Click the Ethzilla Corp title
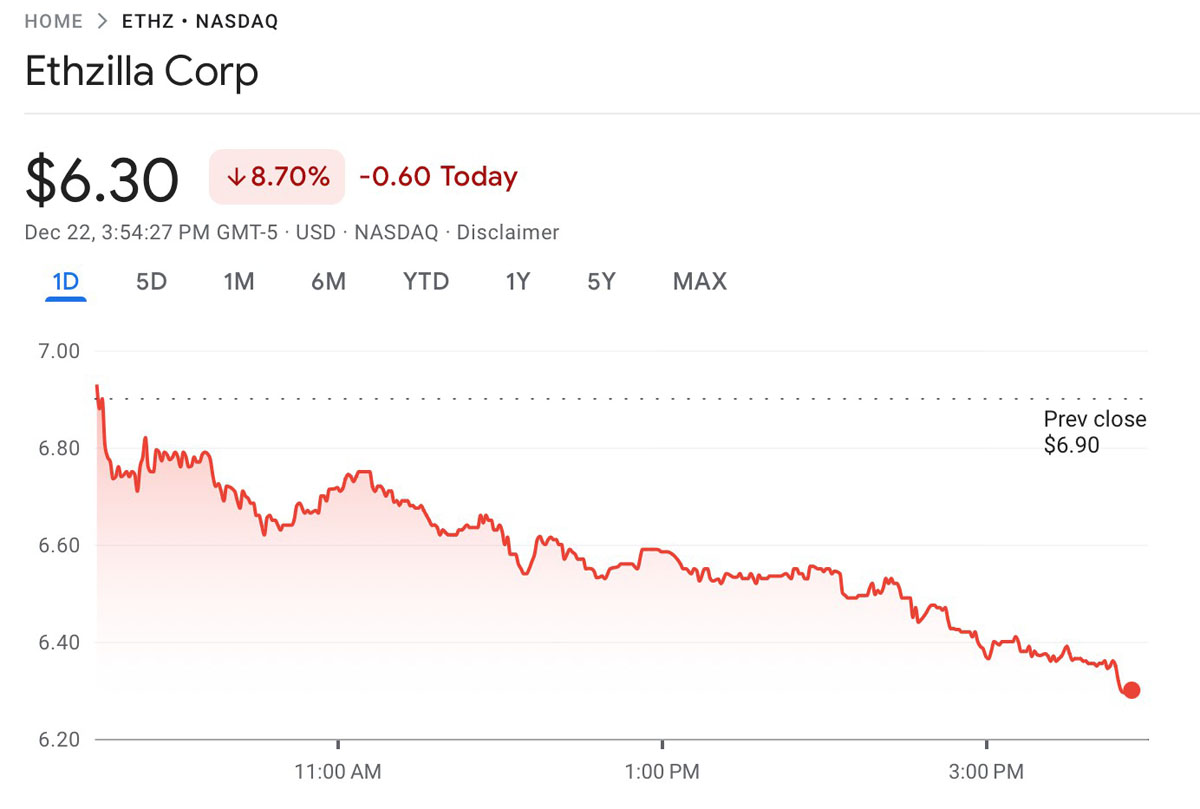This screenshot has height=809, width=1200. [x=141, y=72]
